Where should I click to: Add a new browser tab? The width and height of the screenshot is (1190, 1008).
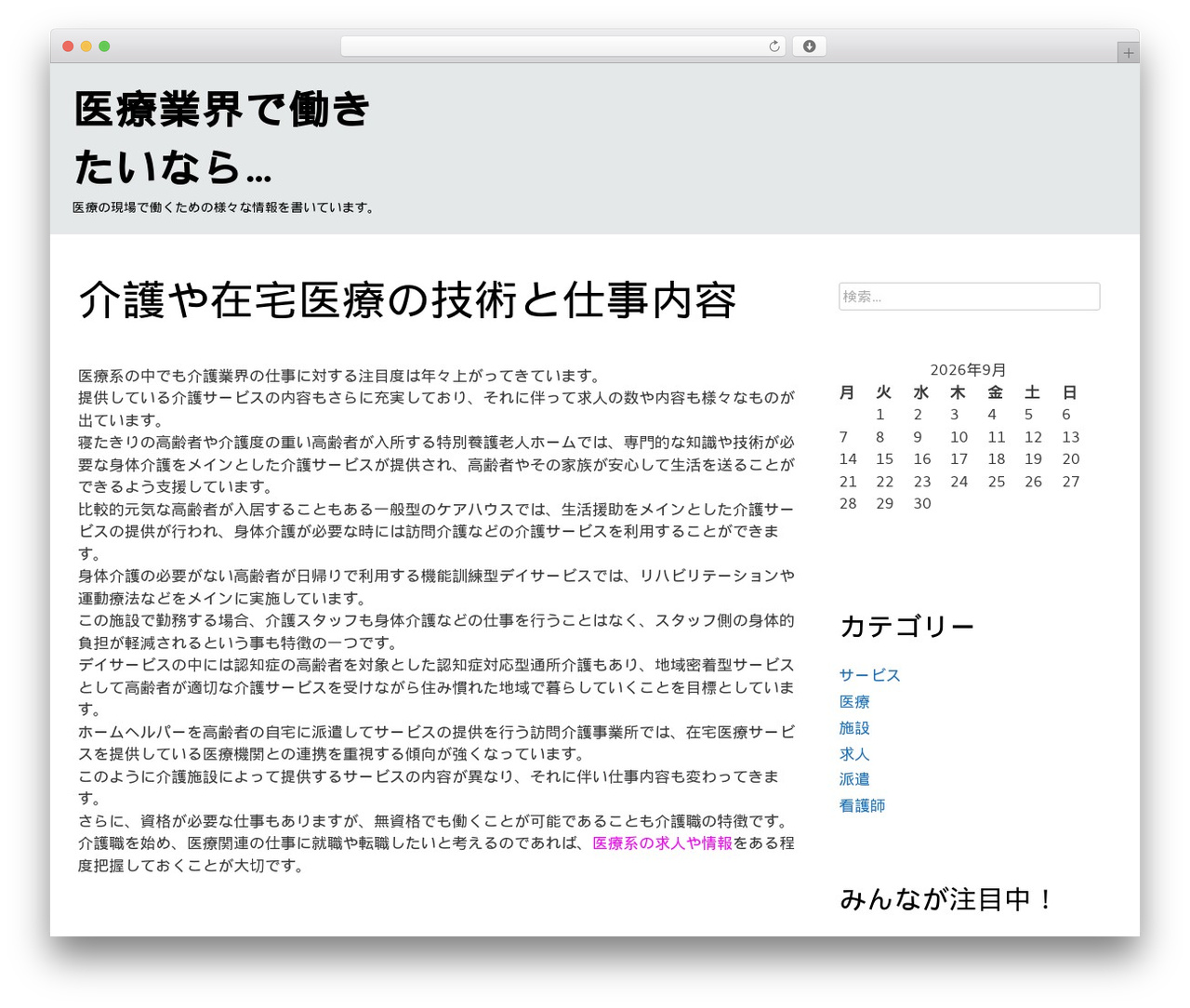tap(1128, 53)
